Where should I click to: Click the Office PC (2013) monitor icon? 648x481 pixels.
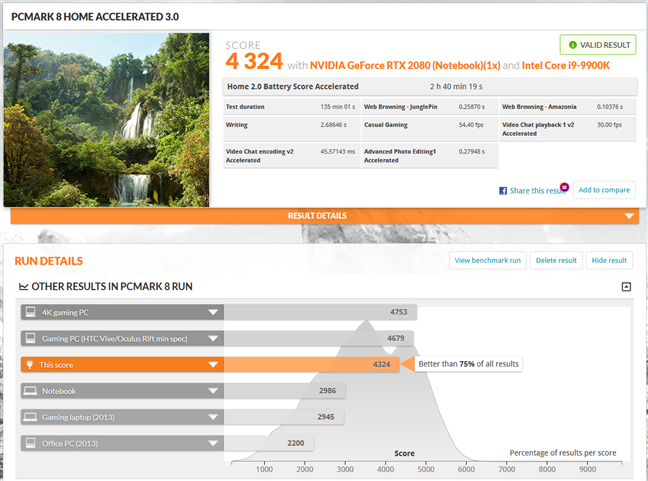click(x=30, y=443)
